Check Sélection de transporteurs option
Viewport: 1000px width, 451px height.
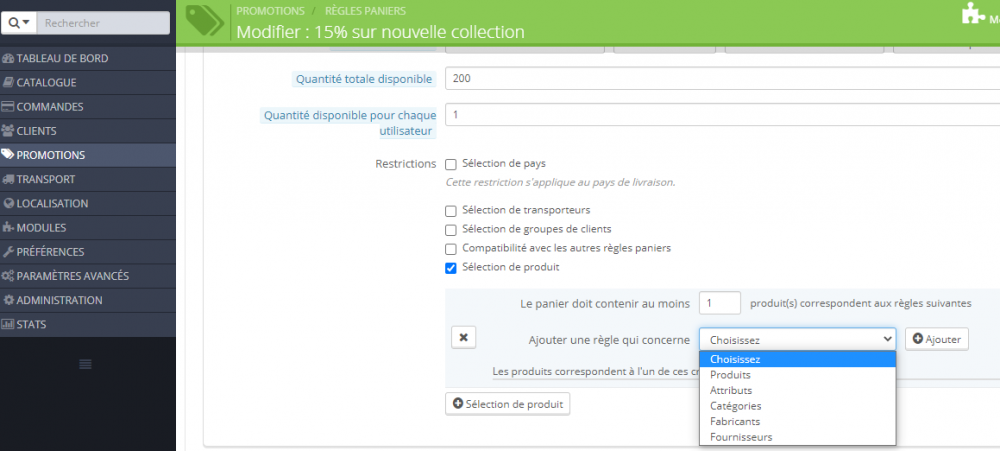point(451,211)
